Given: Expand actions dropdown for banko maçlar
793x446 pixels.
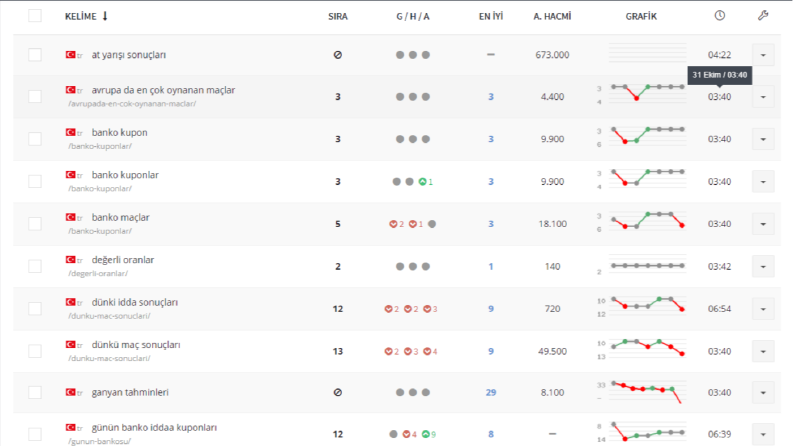Looking at the screenshot, I should coord(763,224).
